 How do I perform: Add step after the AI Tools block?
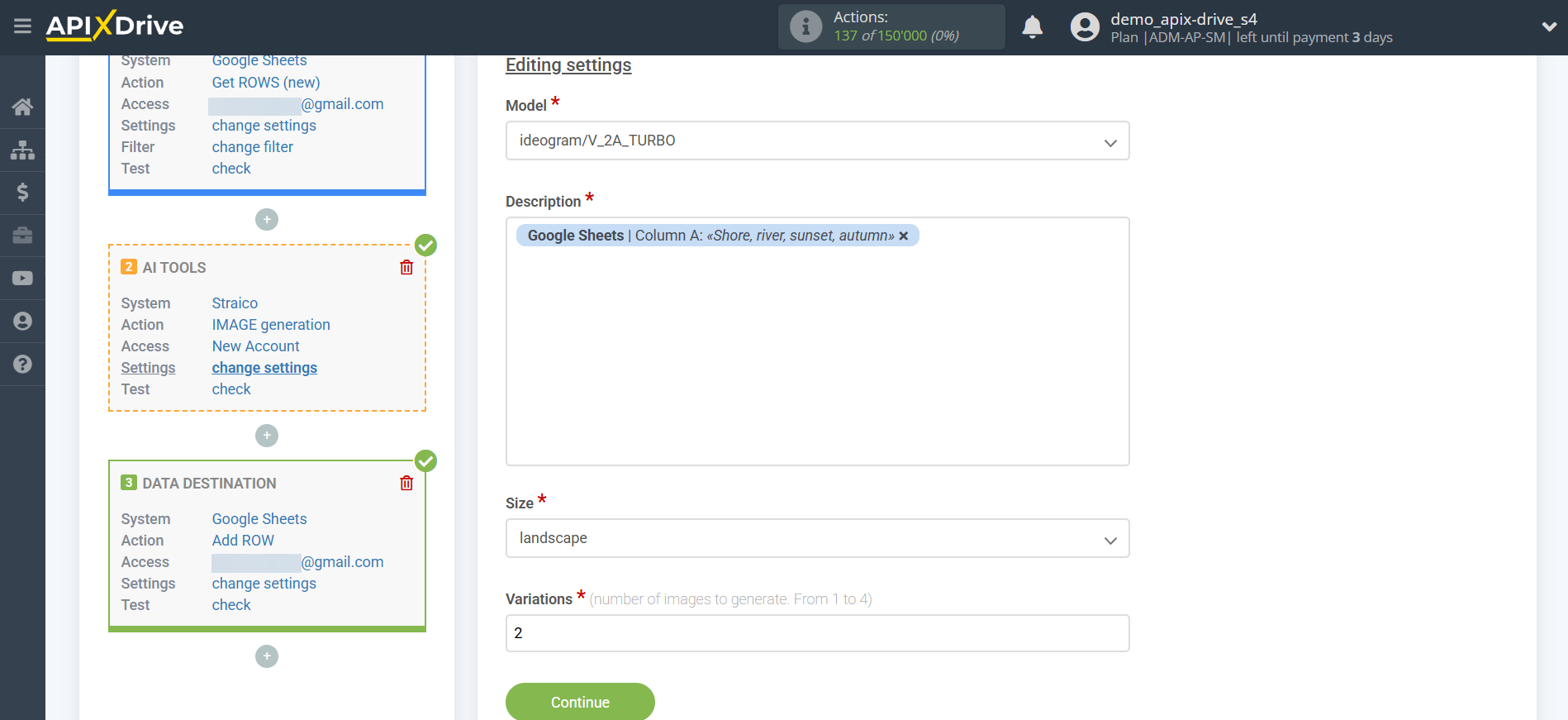(x=267, y=436)
